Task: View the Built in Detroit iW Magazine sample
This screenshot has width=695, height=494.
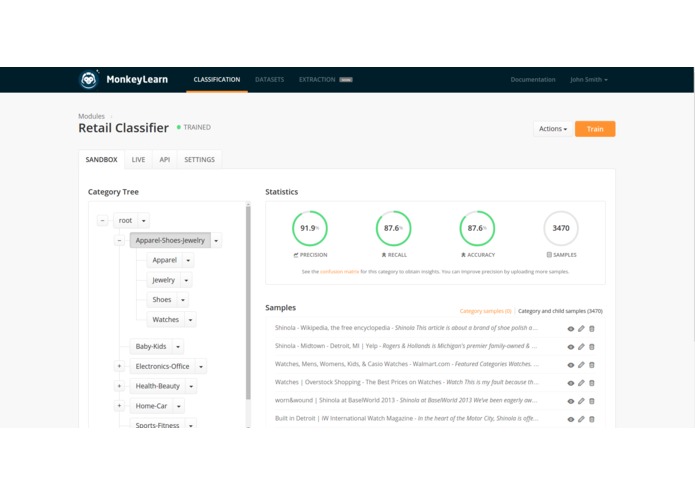Action: [570, 419]
